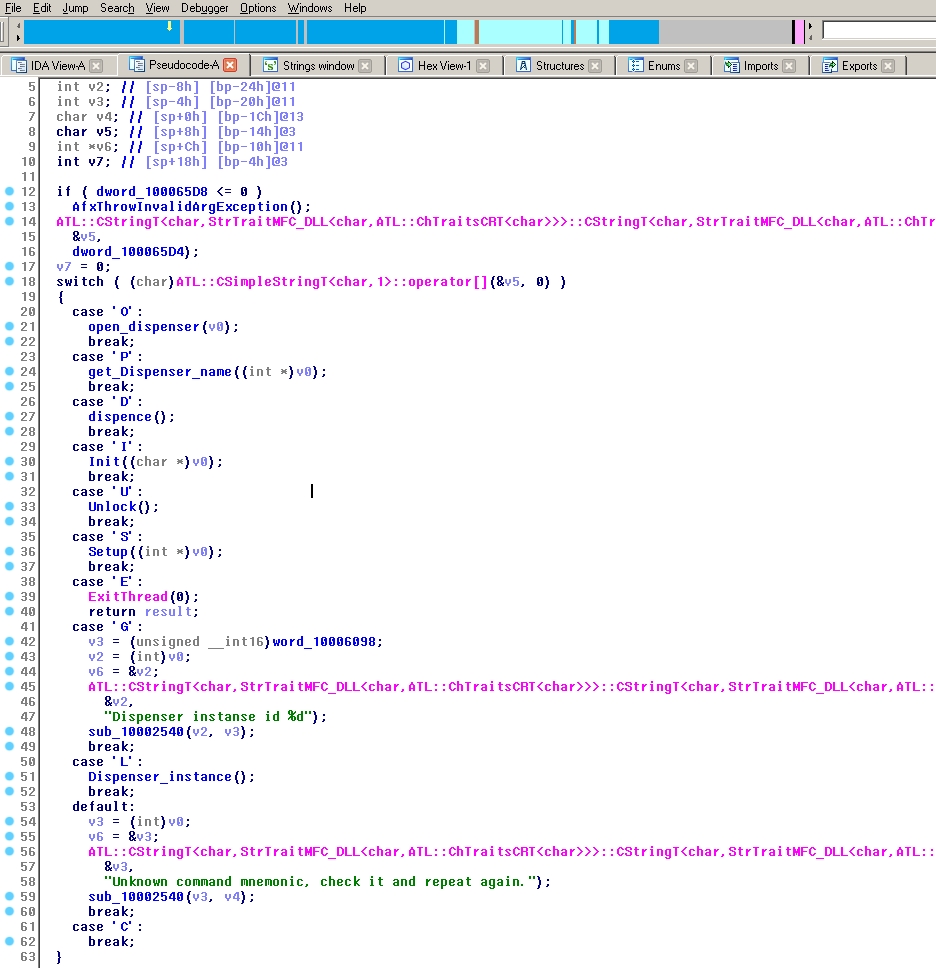Click the navigation band left scroll arrow
This screenshot has width=936, height=968.
coord(18,25)
